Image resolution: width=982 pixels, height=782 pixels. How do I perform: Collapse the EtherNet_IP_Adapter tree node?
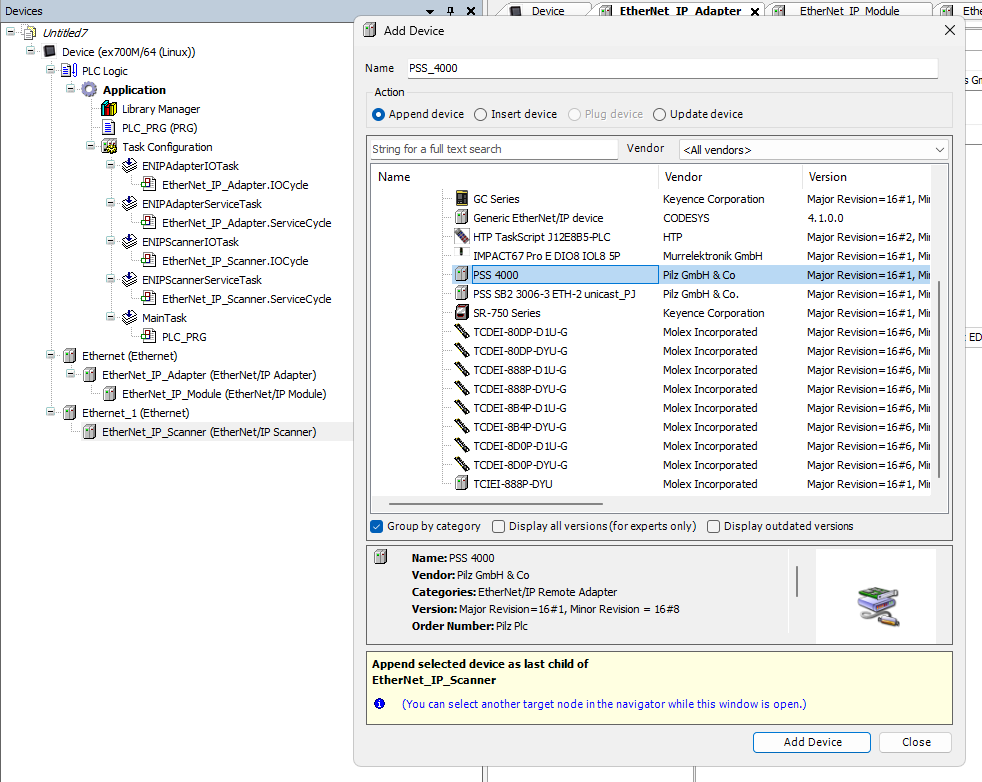pos(70,373)
